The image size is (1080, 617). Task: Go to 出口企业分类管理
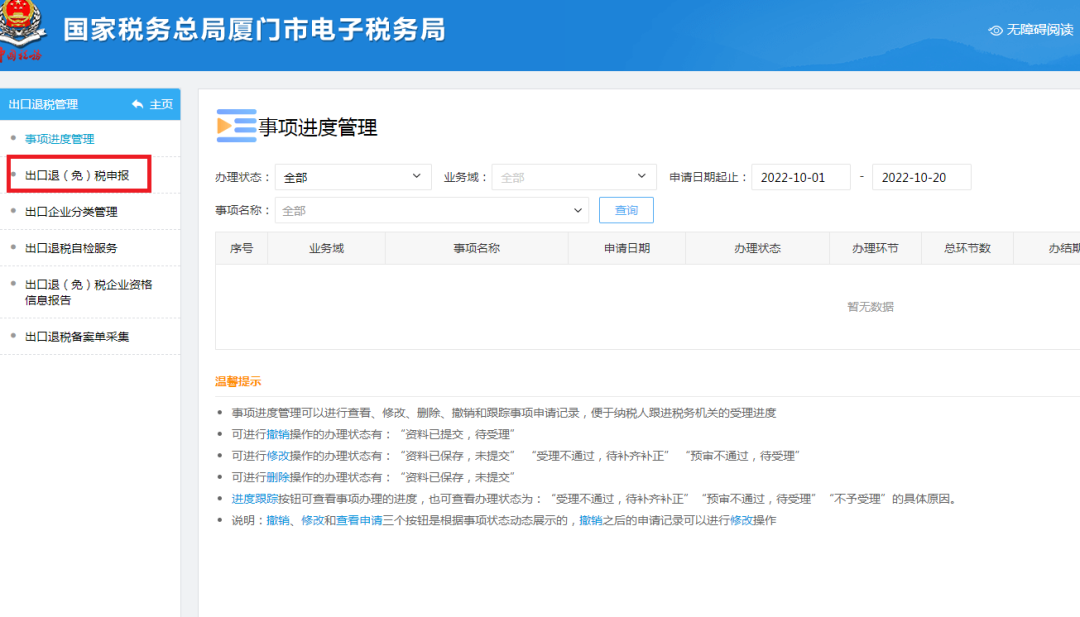71,212
